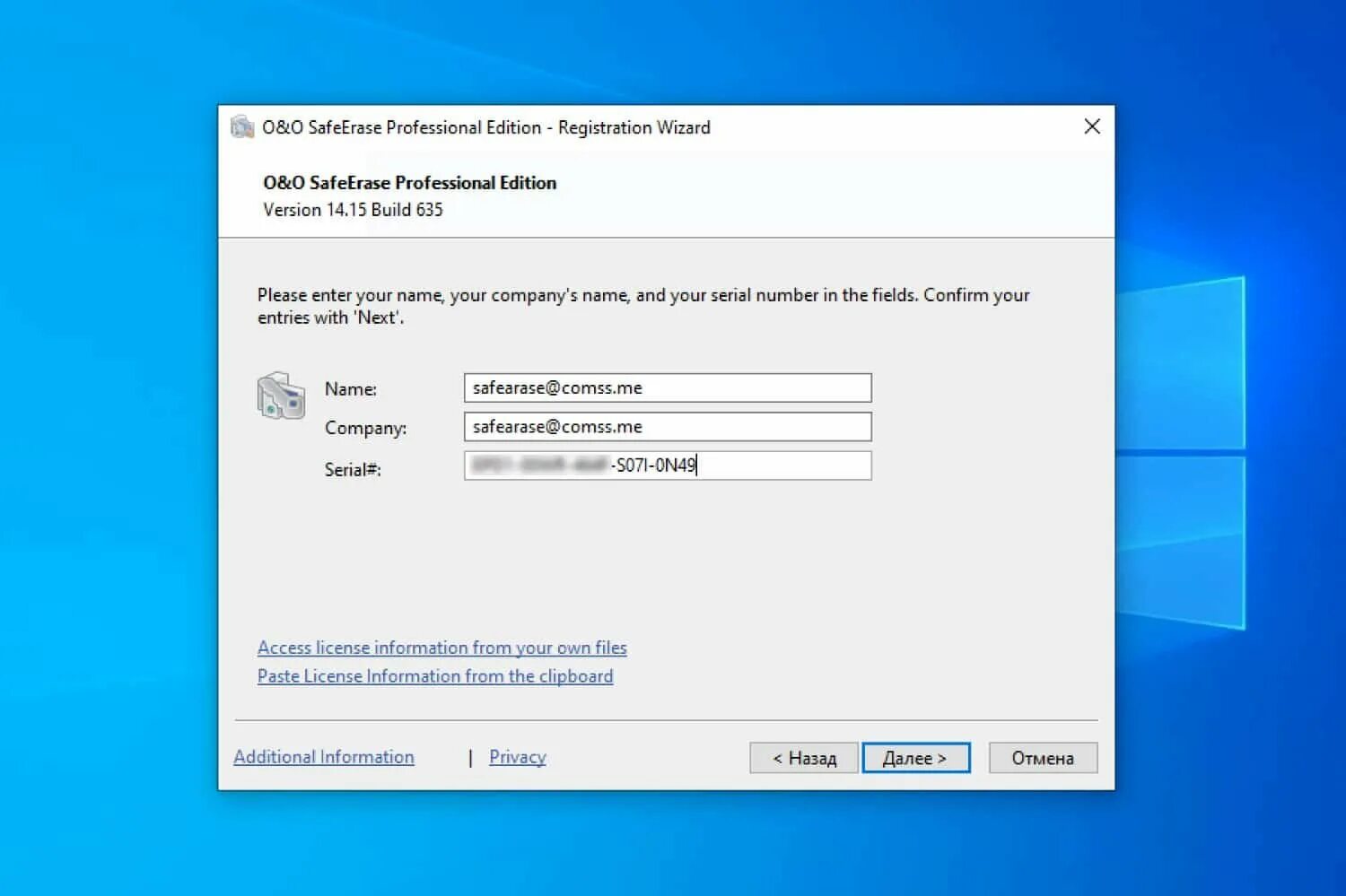This screenshot has width=1346, height=896.
Task: Click Paste License Information from the clipboard
Action: coord(435,676)
